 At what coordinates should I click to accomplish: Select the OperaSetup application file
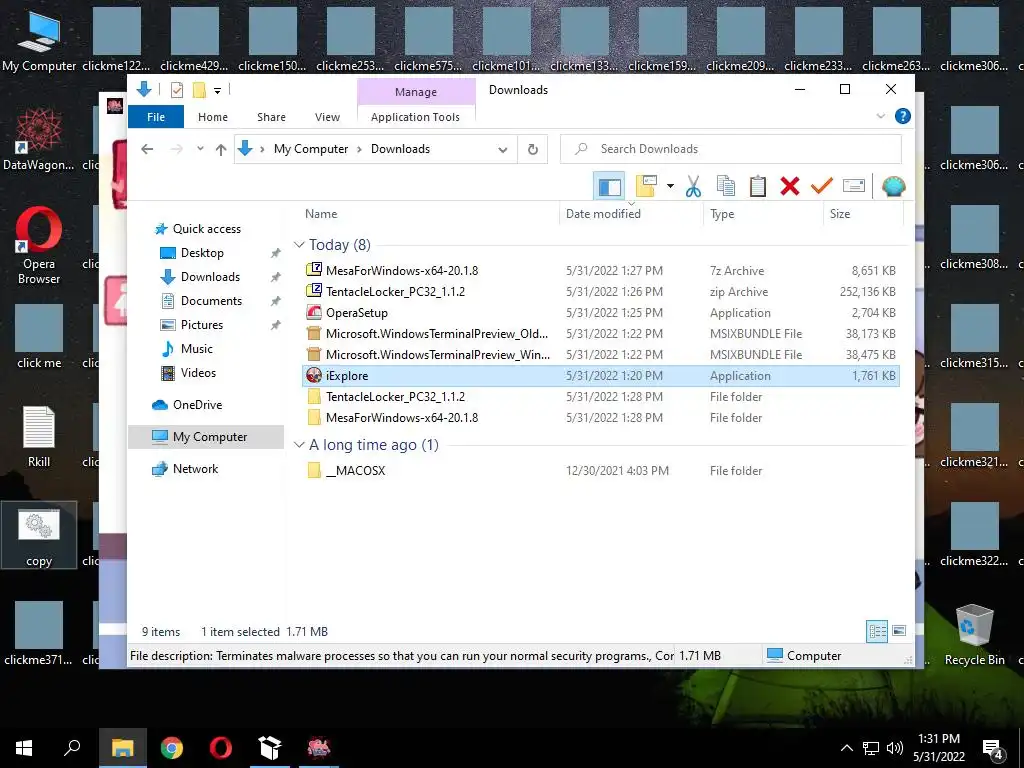pyautogui.click(x=601, y=313)
